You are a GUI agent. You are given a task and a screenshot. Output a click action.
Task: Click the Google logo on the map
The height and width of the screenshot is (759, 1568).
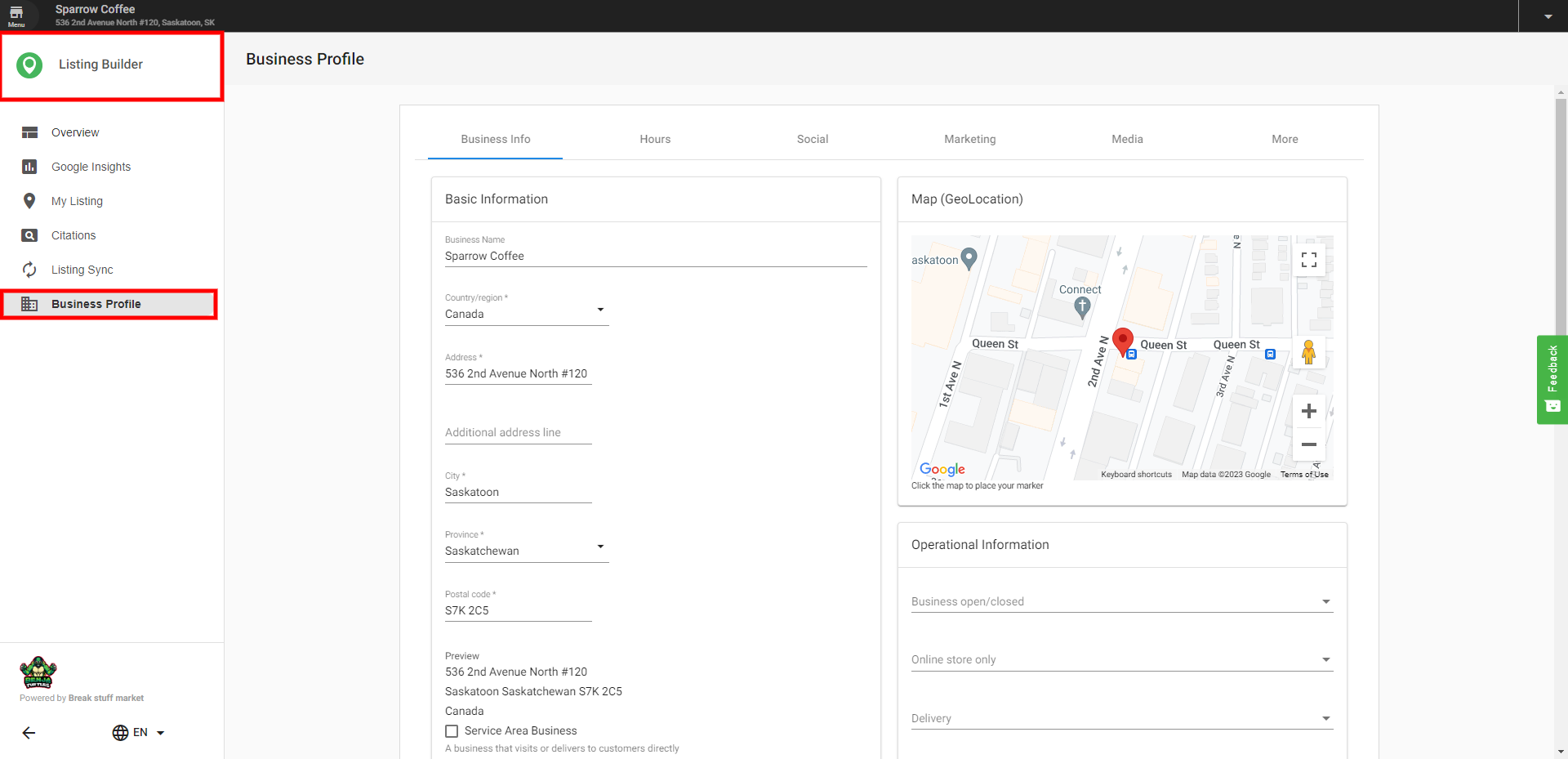pos(942,469)
